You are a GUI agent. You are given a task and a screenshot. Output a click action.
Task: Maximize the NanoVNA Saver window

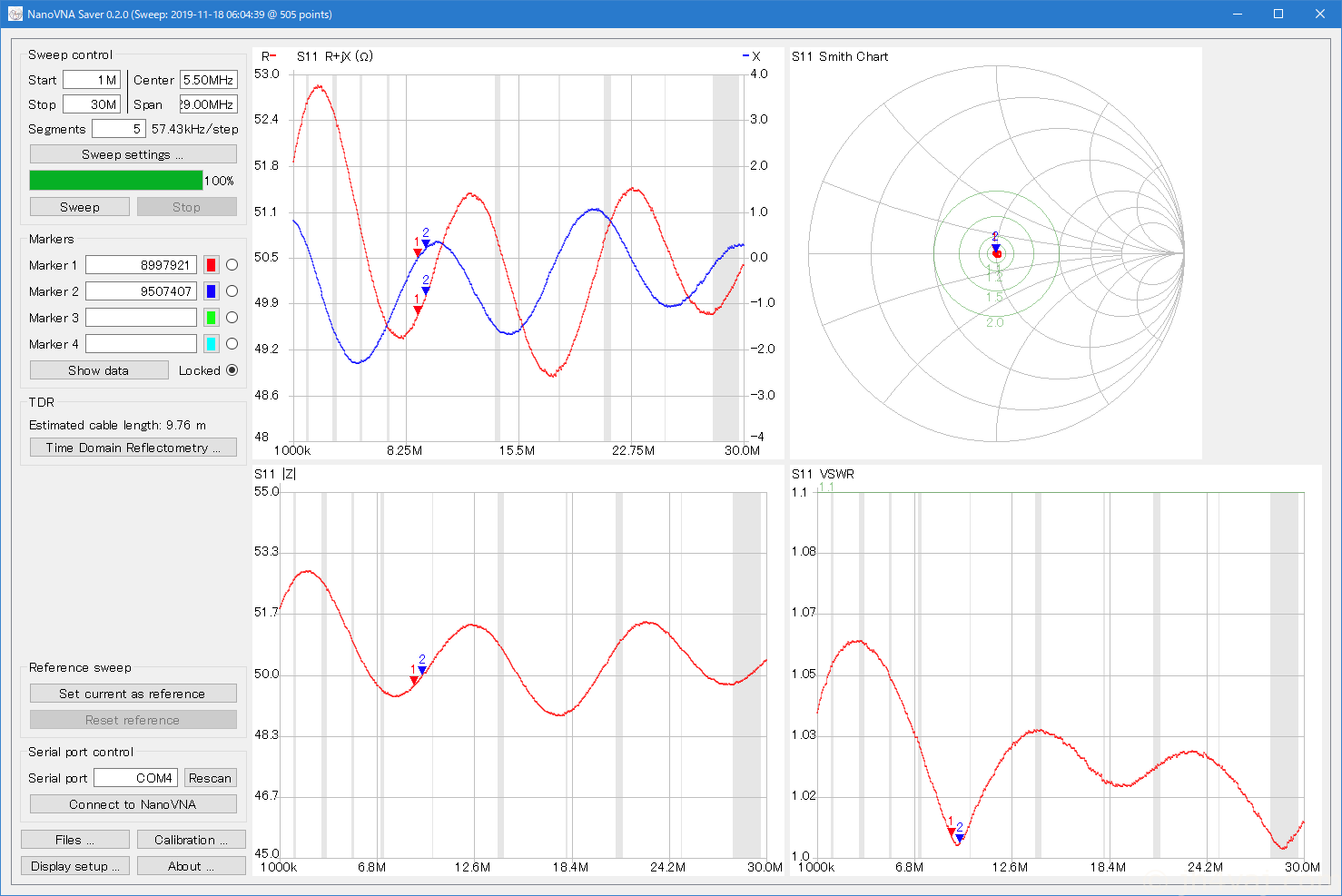pos(1278,14)
